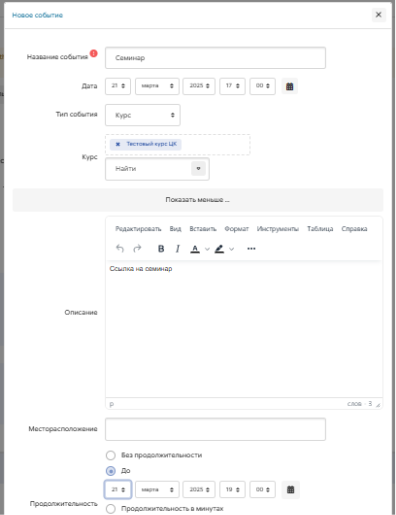
Task: Apply the background highlight color
Action: point(219,249)
